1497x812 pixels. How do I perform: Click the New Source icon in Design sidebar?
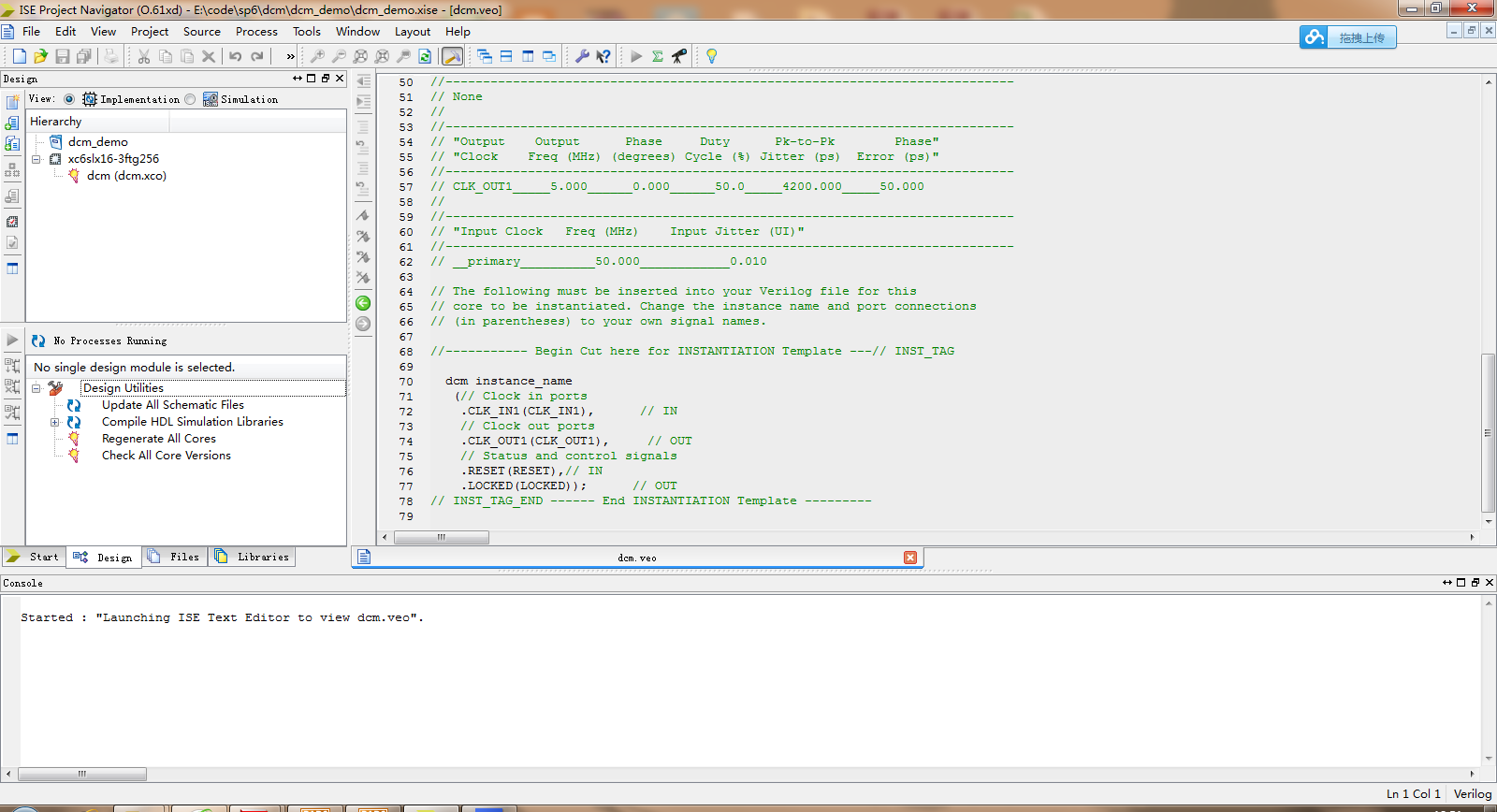pos(12,102)
